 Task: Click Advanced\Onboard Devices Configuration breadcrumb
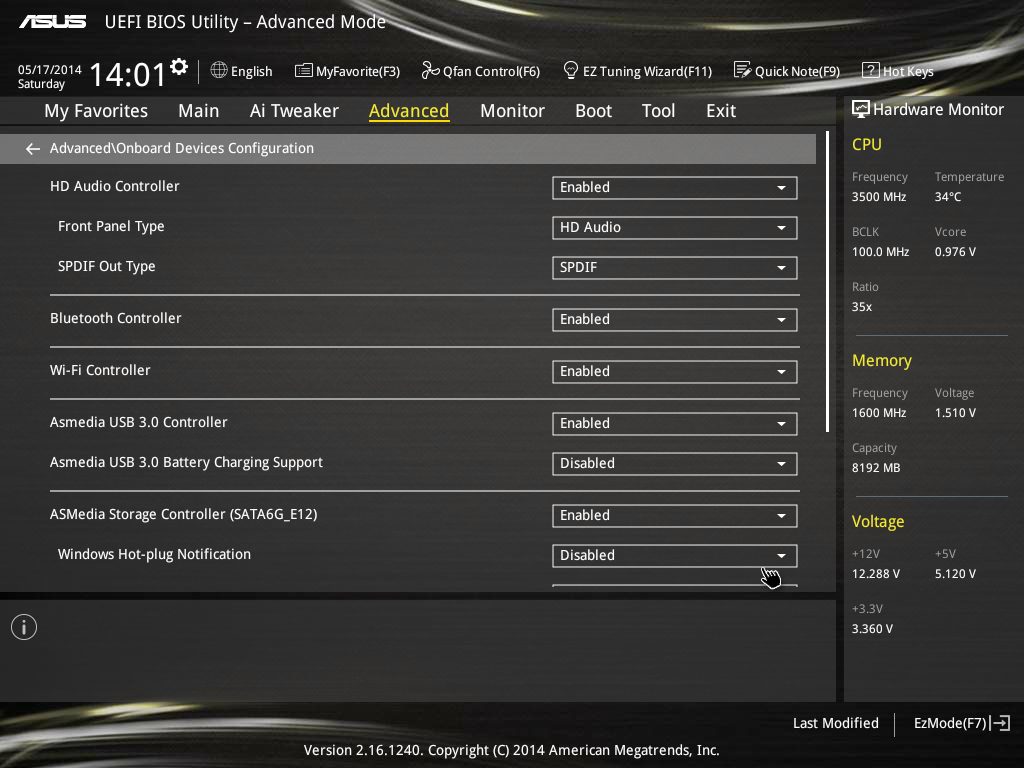click(182, 148)
